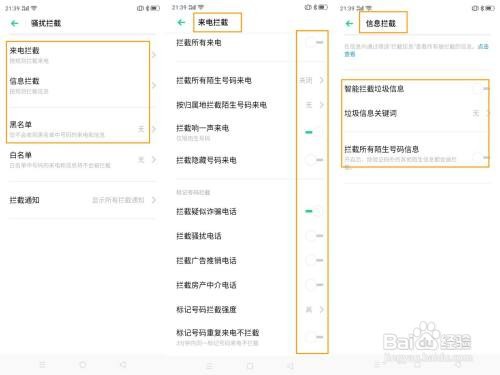Toggle 智能拦截垃圾信息 switch
The width and height of the screenshot is (500, 375).
[x=481, y=89]
